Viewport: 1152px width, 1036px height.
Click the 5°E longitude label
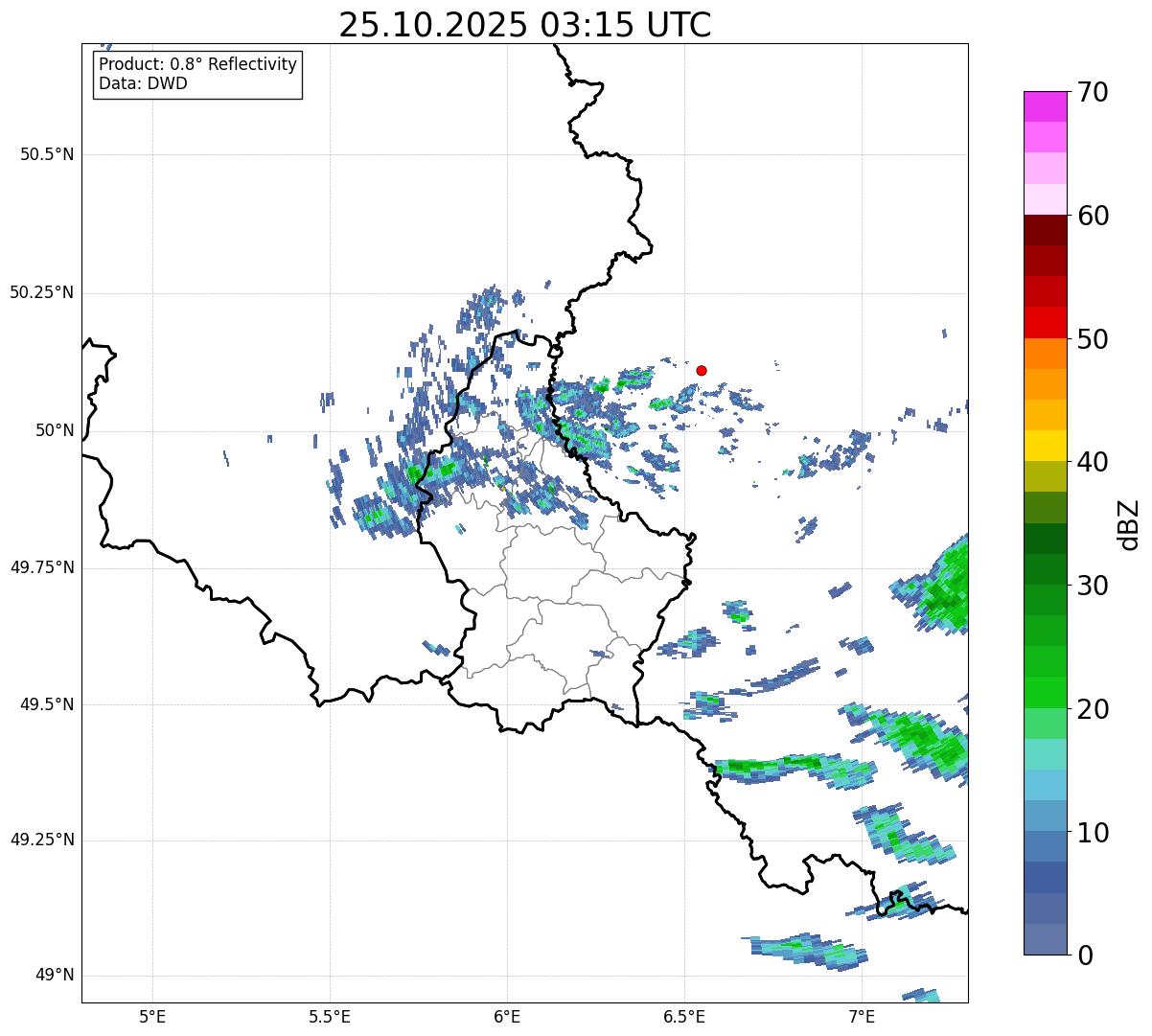[152, 1016]
